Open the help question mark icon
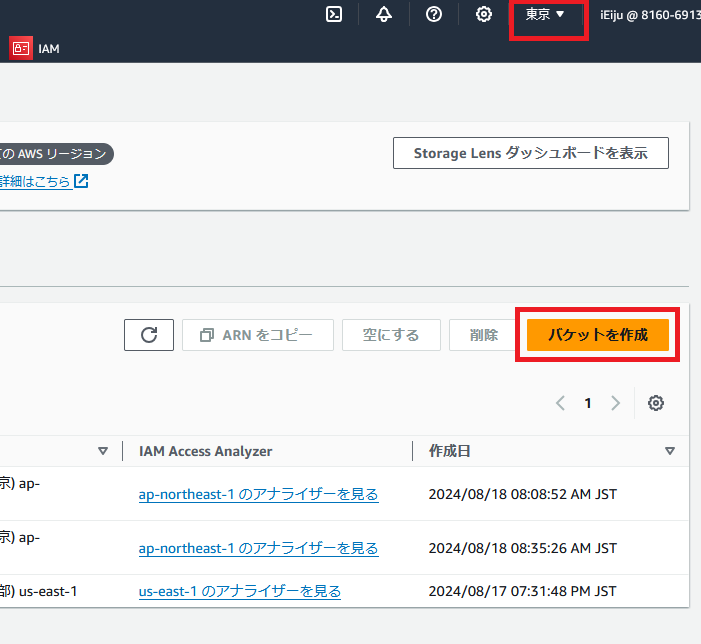The height and width of the screenshot is (644, 701). point(434,14)
